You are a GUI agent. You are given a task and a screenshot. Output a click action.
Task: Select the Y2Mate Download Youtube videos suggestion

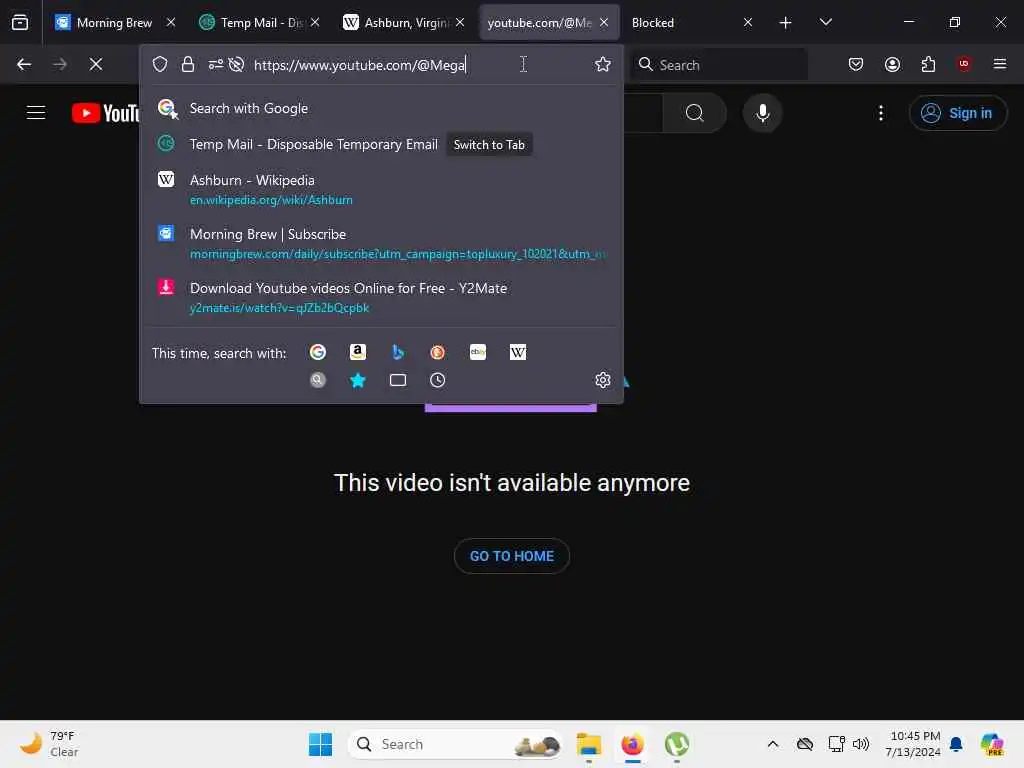click(x=381, y=297)
